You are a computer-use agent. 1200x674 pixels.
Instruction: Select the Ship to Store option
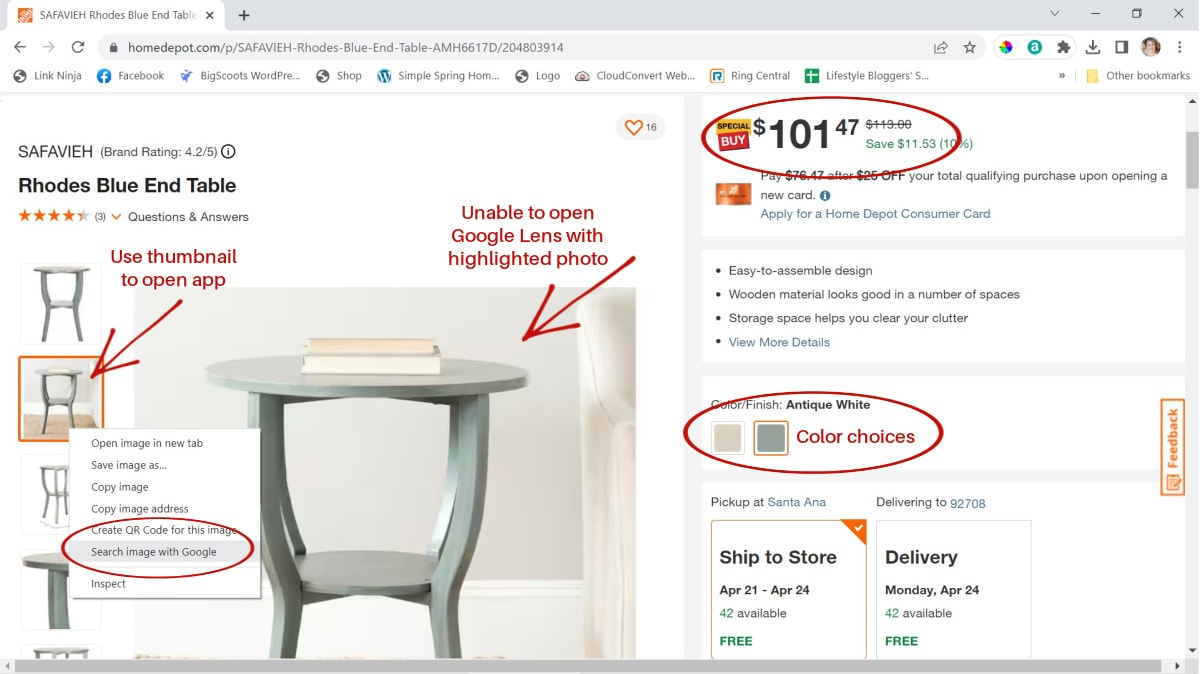[x=789, y=588]
